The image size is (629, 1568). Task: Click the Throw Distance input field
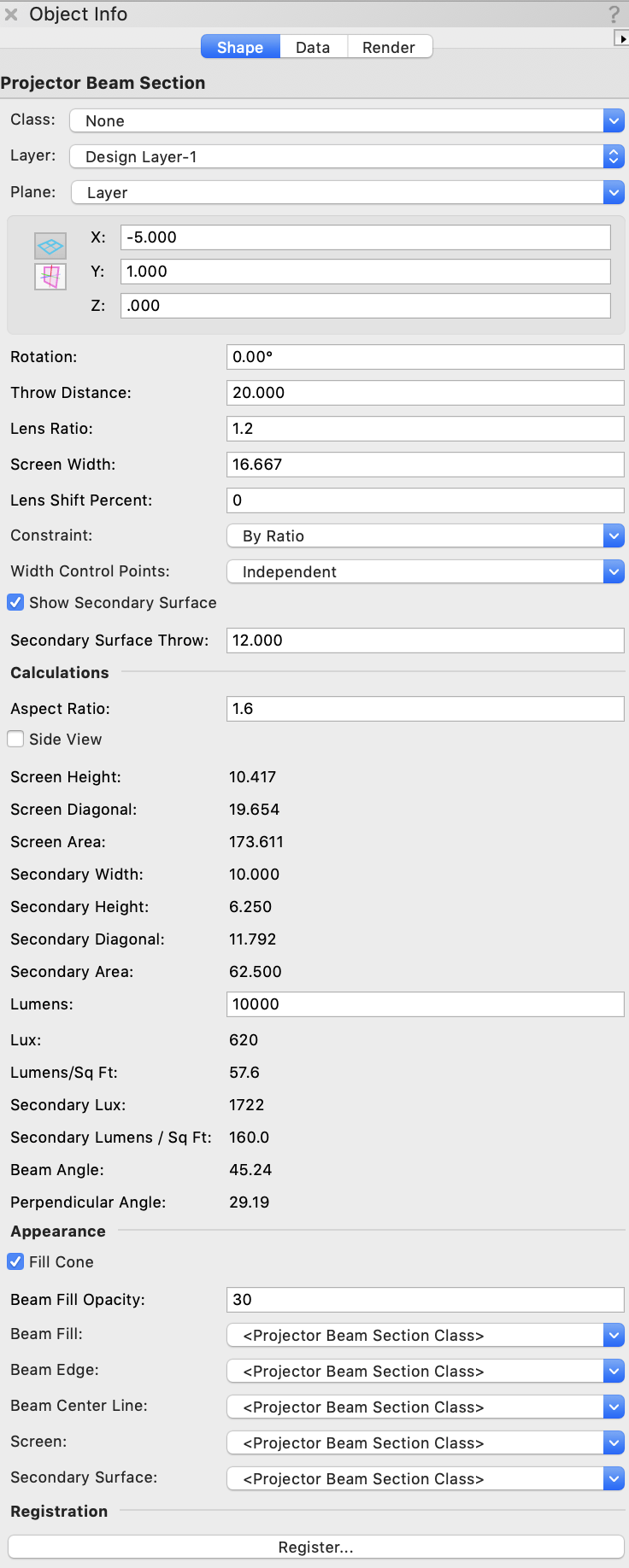pos(425,393)
